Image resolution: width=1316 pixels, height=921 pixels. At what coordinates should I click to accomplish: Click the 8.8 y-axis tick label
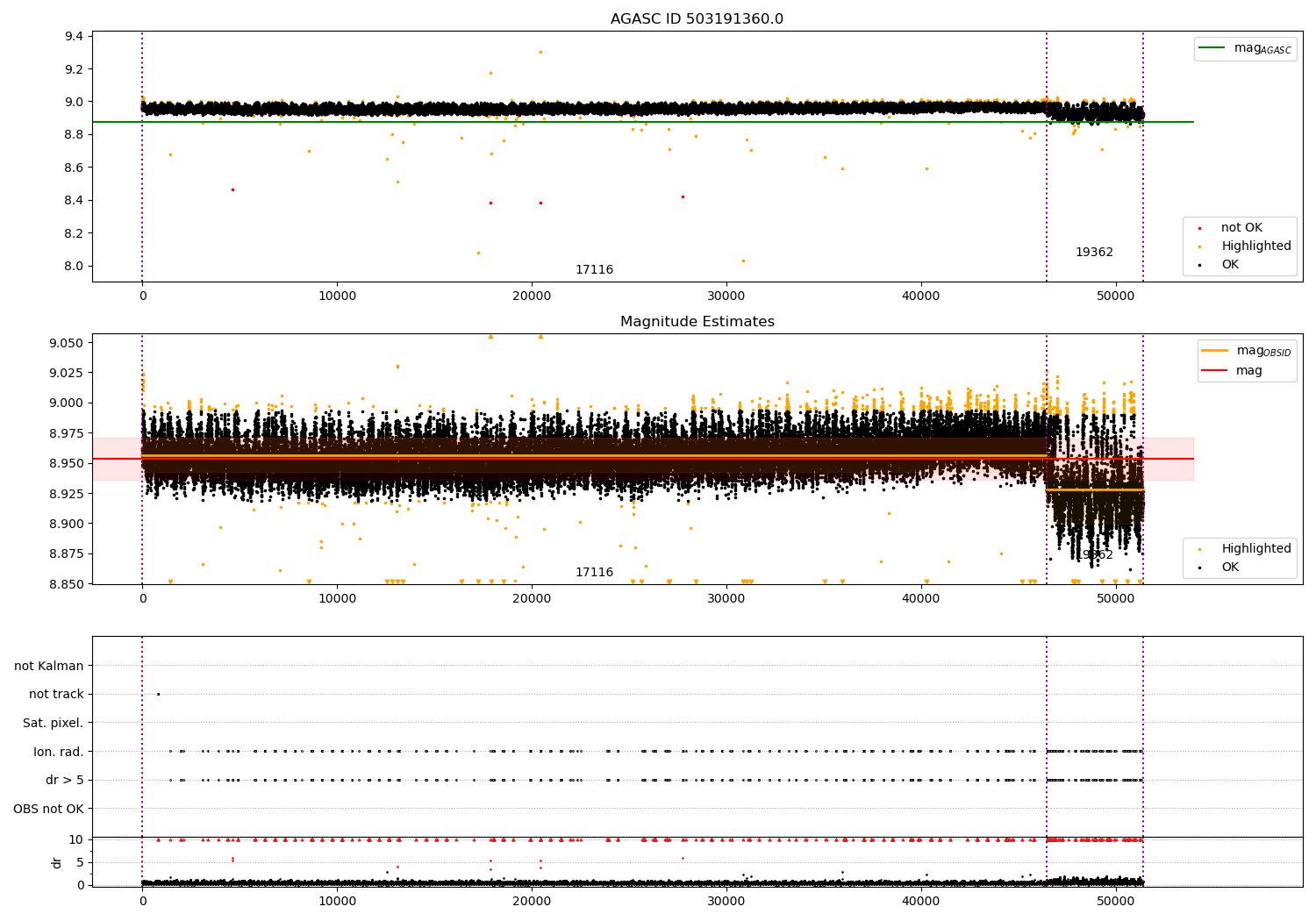[74, 135]
